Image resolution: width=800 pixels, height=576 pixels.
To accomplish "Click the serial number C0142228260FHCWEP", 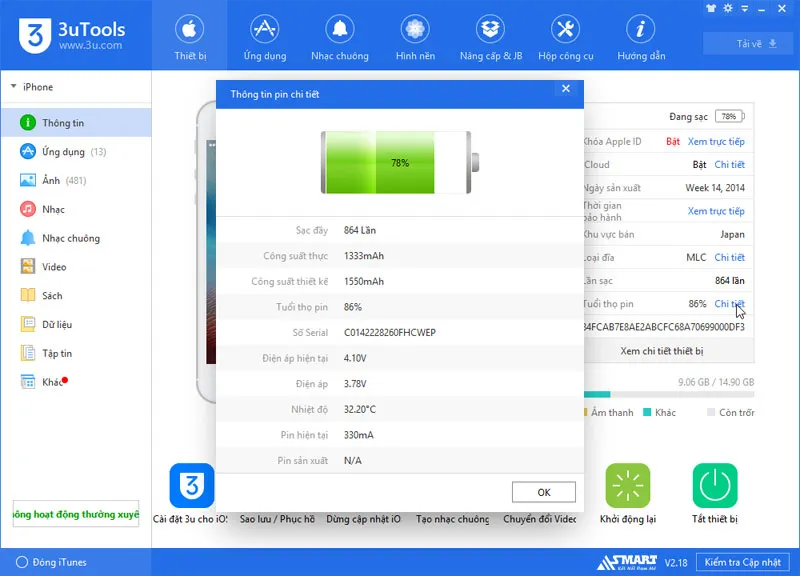I will [x=389, y=333].
